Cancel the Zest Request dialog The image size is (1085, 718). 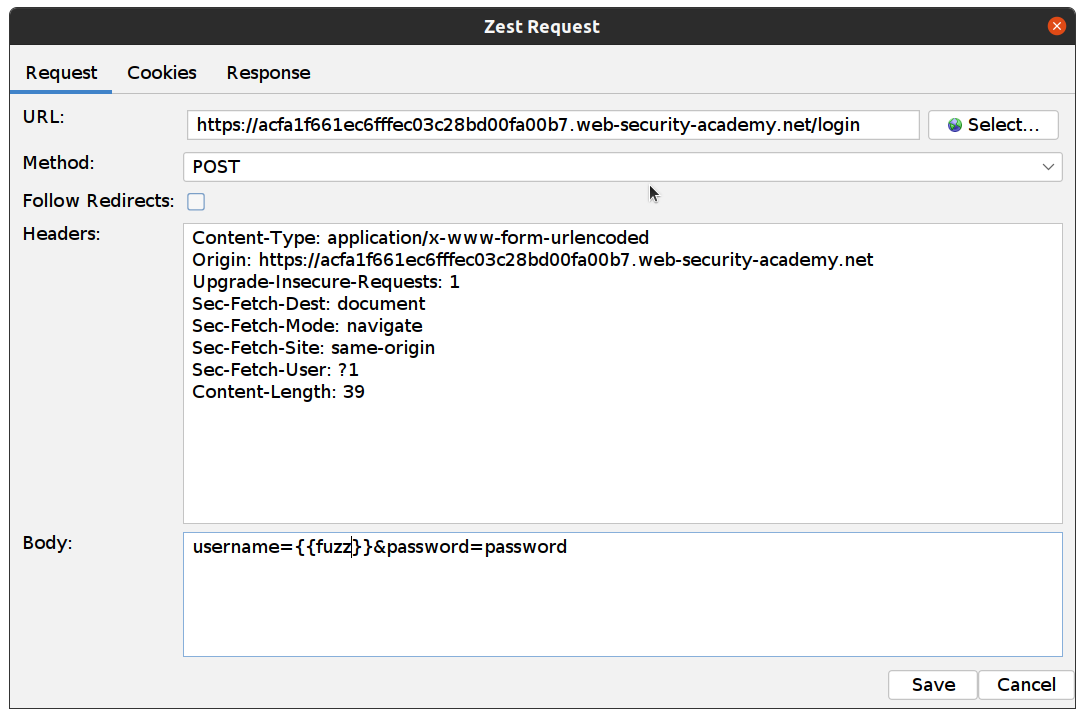pyautogui.click(x=1026, y=685)
